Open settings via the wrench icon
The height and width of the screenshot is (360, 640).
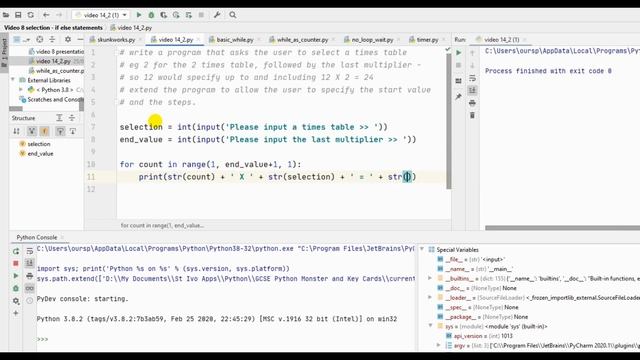coord(217,15)
